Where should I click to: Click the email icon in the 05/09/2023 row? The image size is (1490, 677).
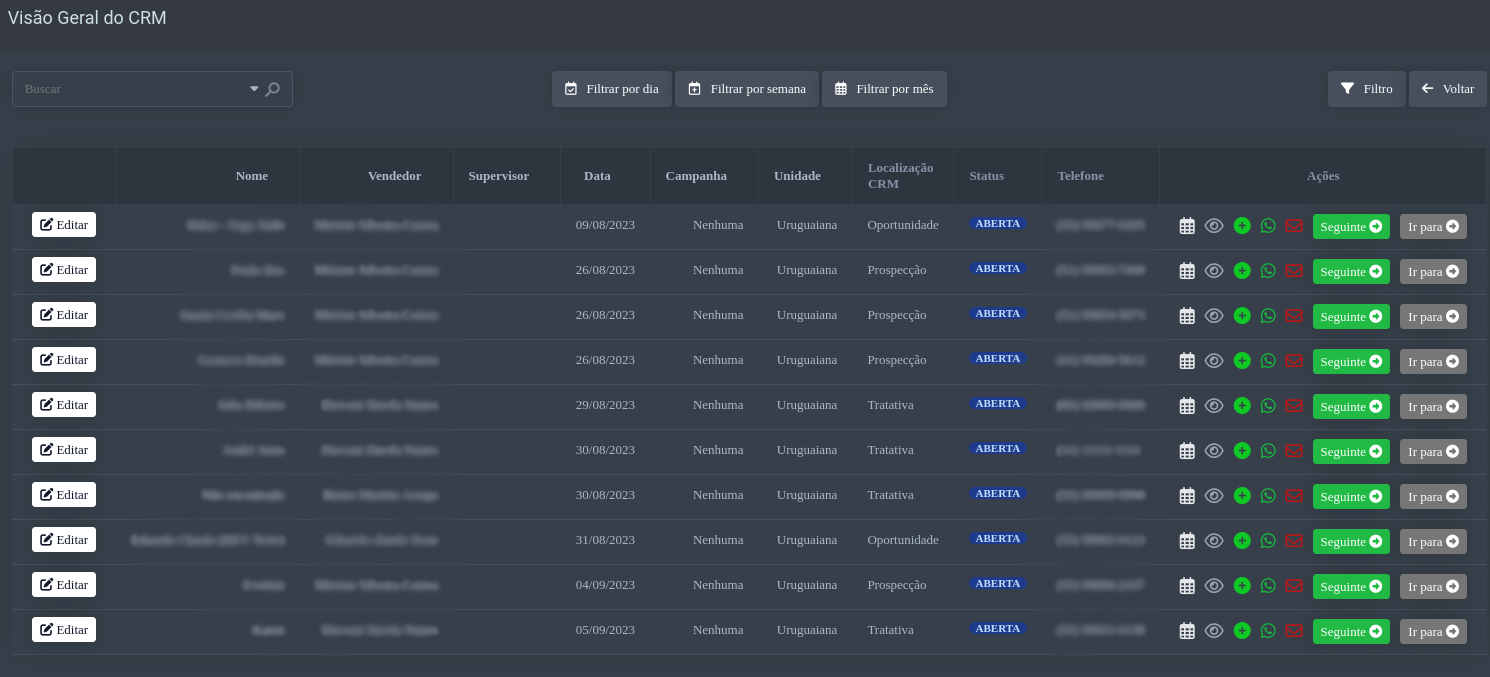point(1294,631)
